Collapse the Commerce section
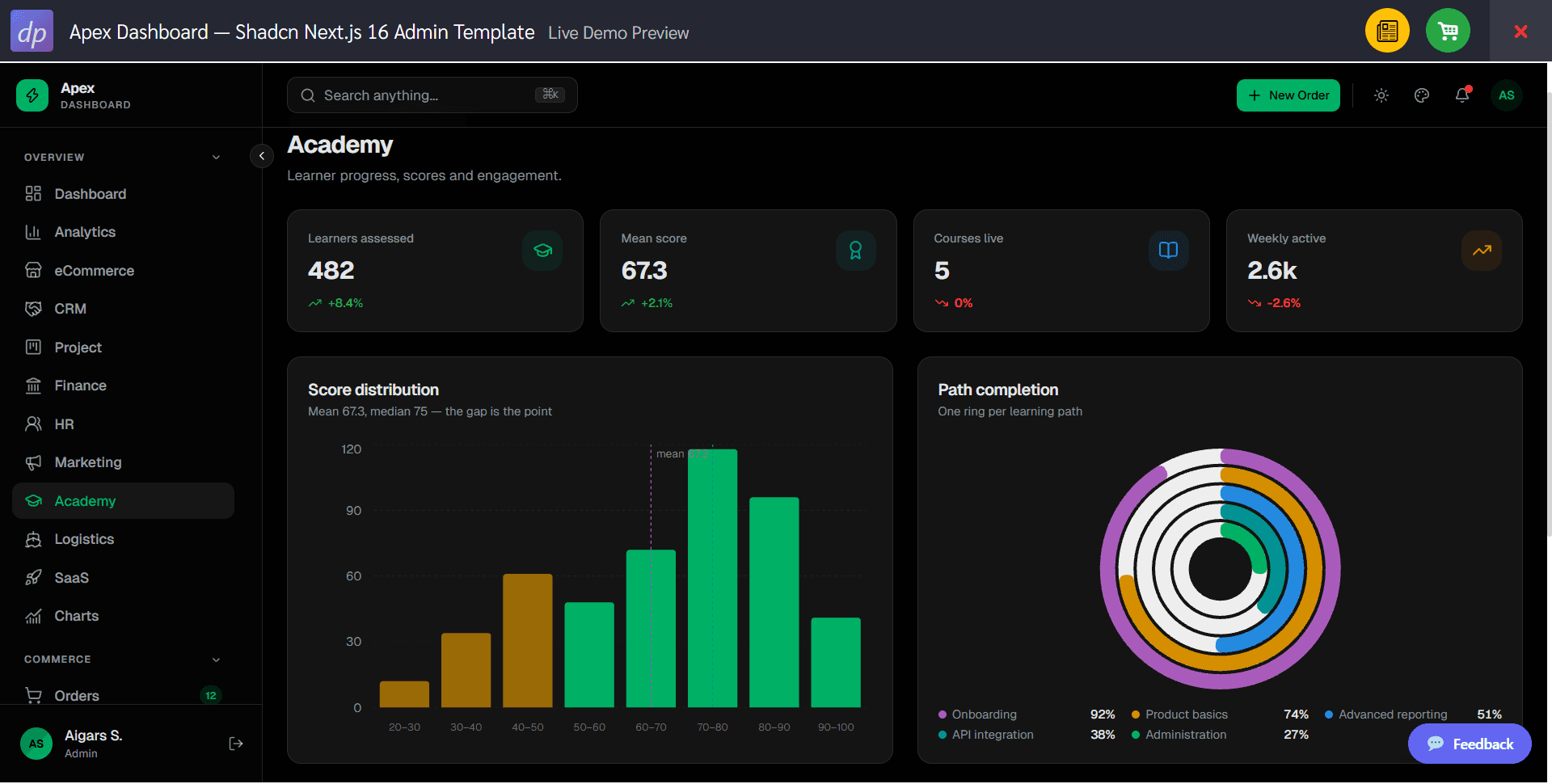The height and width of the screenshot is (784, 1552). (x=123, y=660)
